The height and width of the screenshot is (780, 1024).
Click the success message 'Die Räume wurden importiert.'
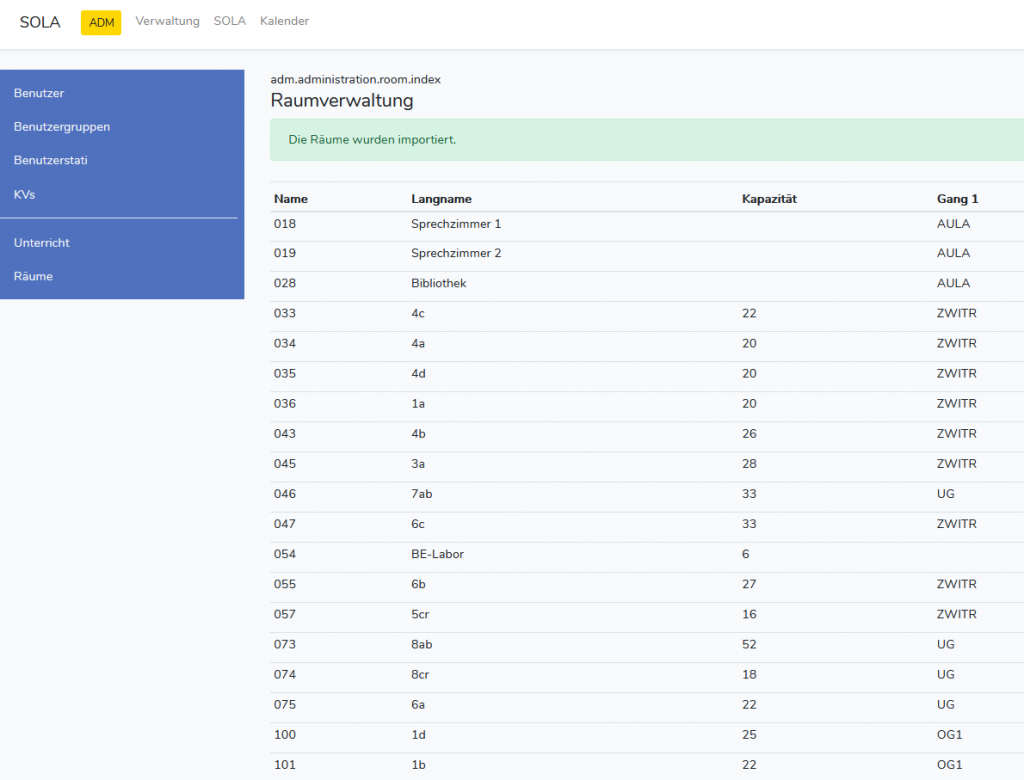click(x=372, y=140)
